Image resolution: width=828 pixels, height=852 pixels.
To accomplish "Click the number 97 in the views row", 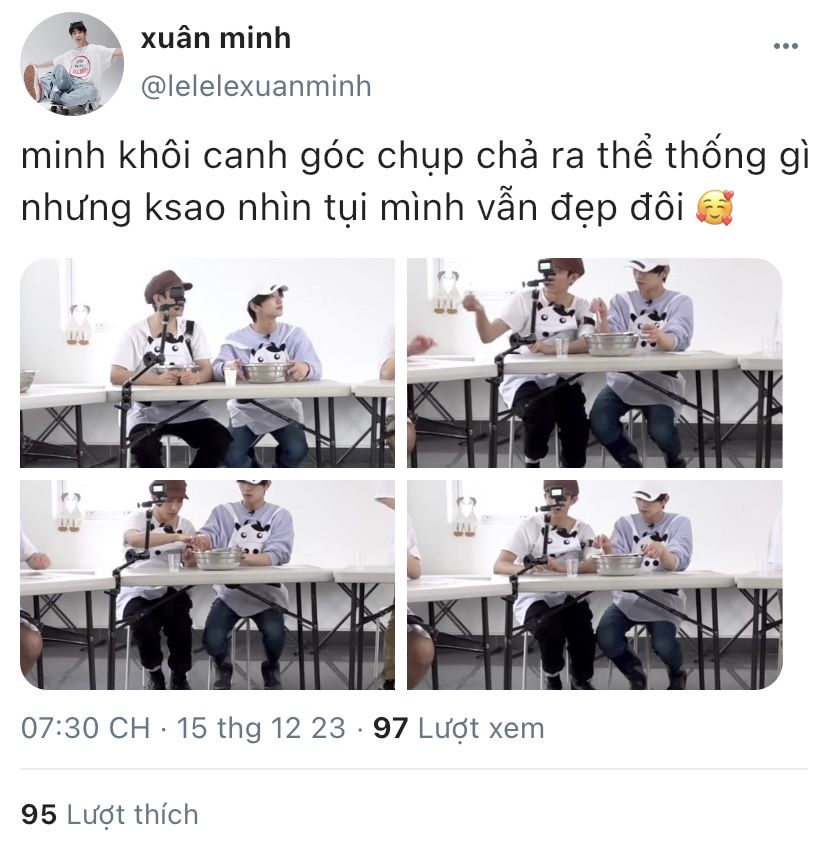I will [390, 728].
